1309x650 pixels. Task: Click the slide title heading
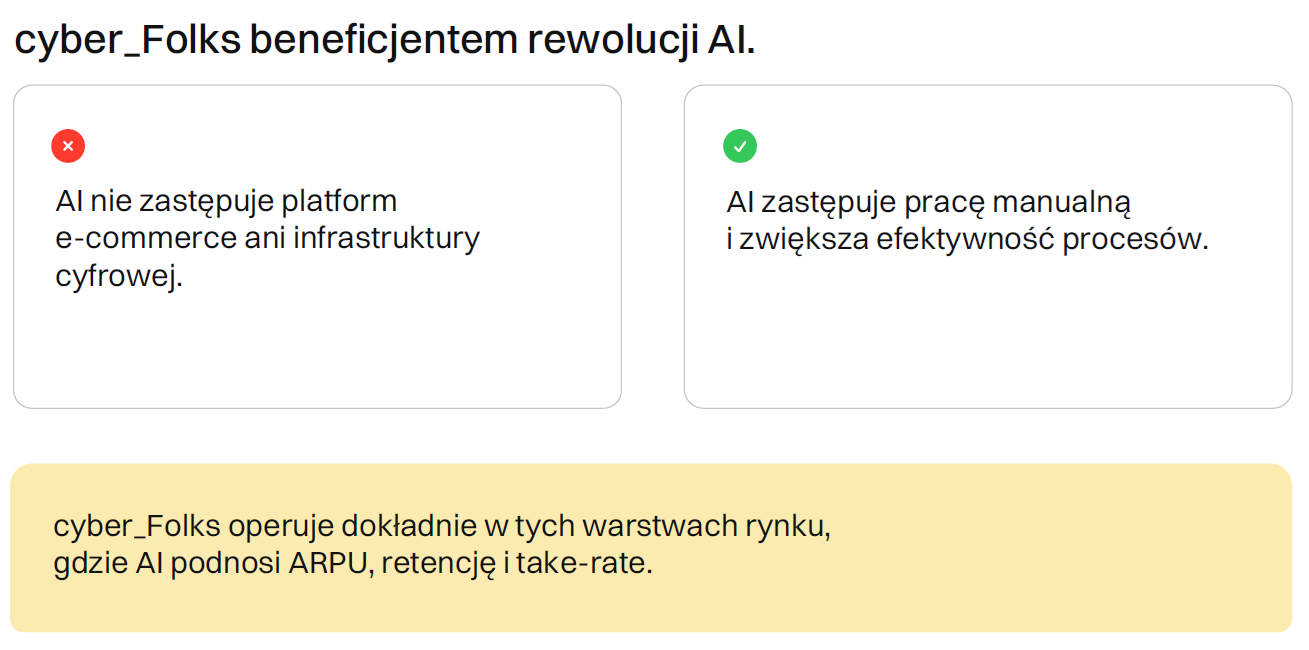[384, 41]
